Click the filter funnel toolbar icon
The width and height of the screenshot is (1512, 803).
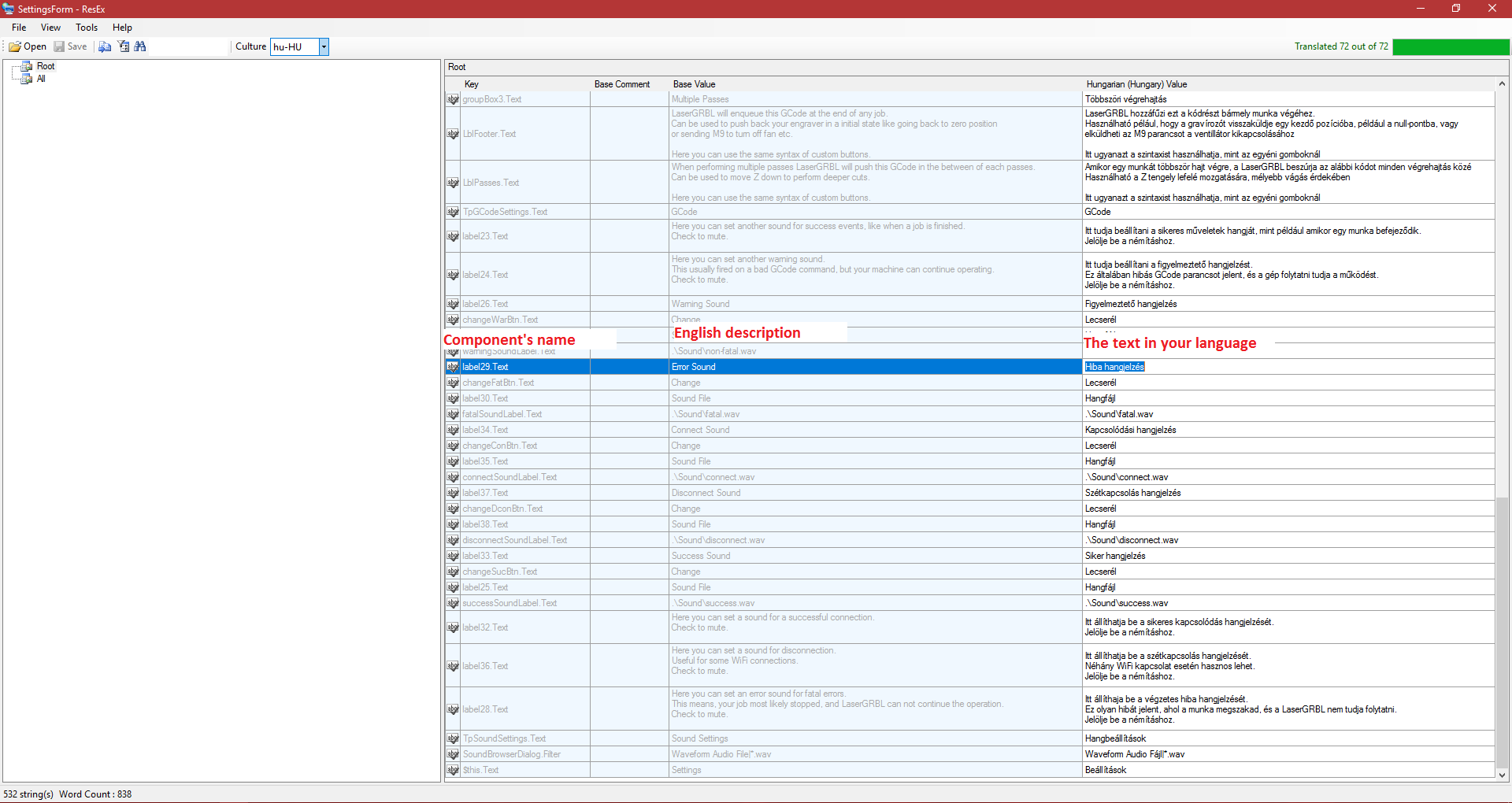click(x=124, y=46)
